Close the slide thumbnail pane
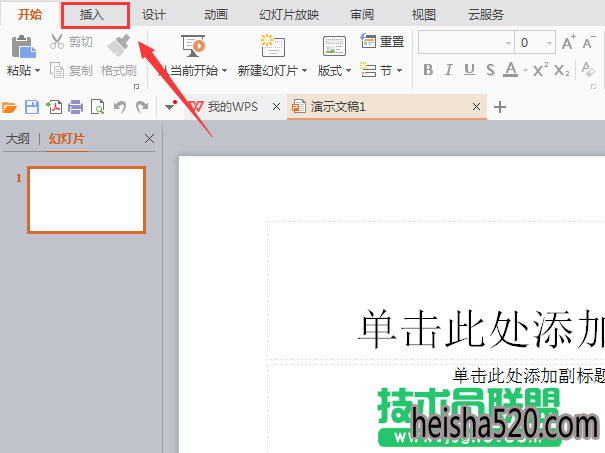605x453 pixels. pyautogui.click(x=149, y=139)
